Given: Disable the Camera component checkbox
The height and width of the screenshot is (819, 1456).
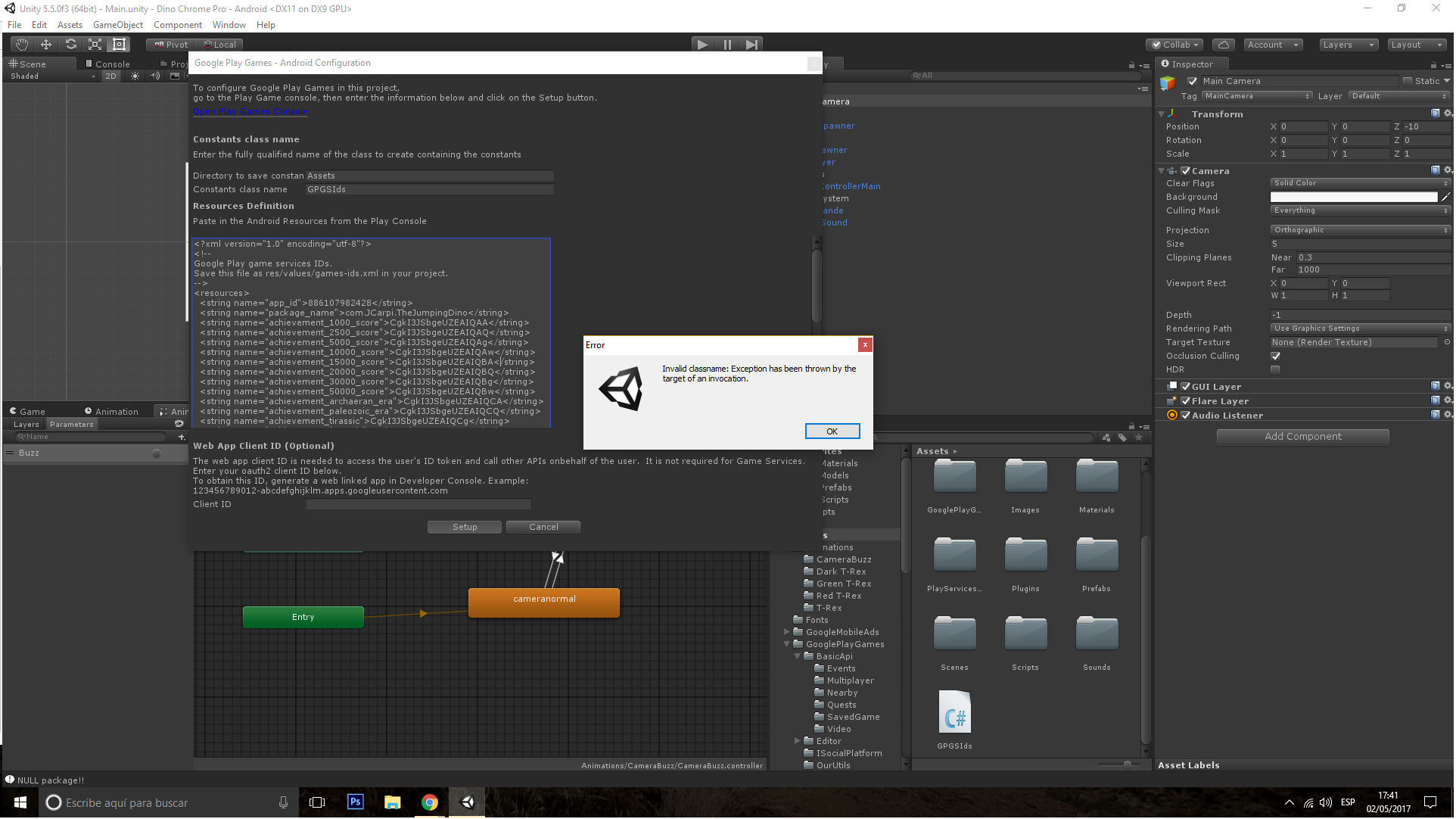Looking at the screenshot, I should (x=1186, y=171).
